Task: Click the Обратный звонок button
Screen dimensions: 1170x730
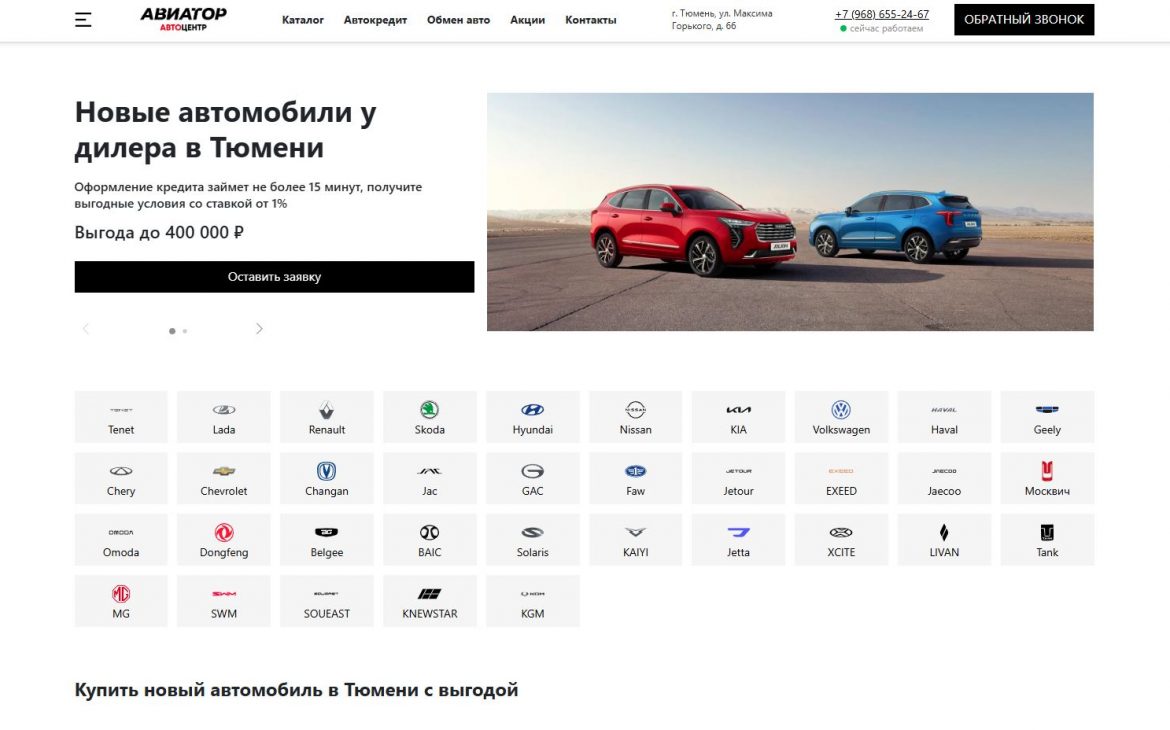Action: click(x=1024, y=20)
